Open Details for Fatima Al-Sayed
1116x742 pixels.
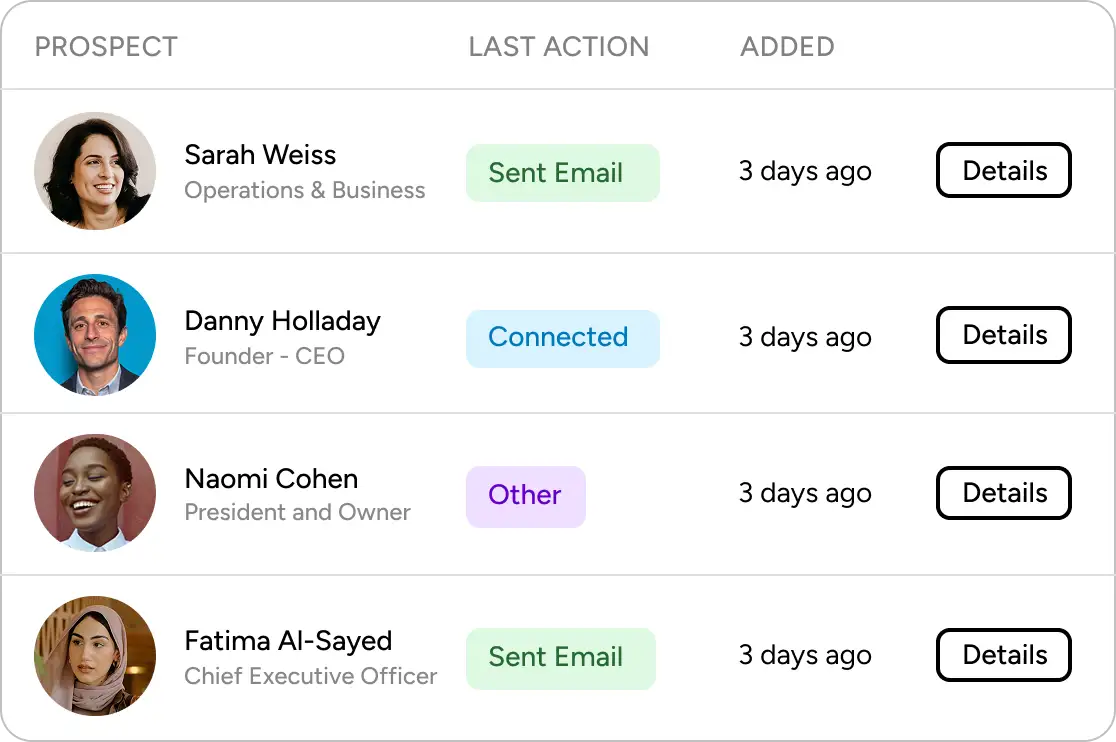click(x=1004, y=654)
